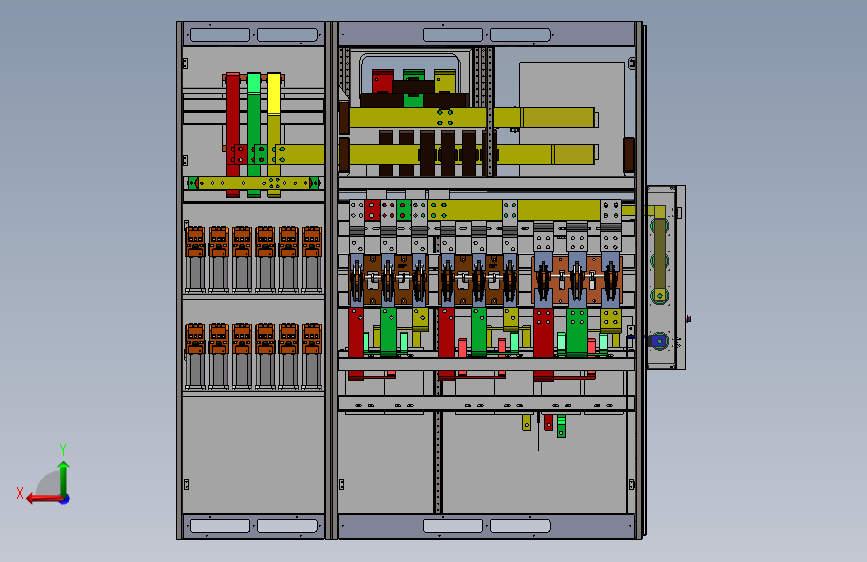Select the bottom-right vent slot of right cabinet
The height and width of the screenshot is (562, 867).
click(520, 525)
